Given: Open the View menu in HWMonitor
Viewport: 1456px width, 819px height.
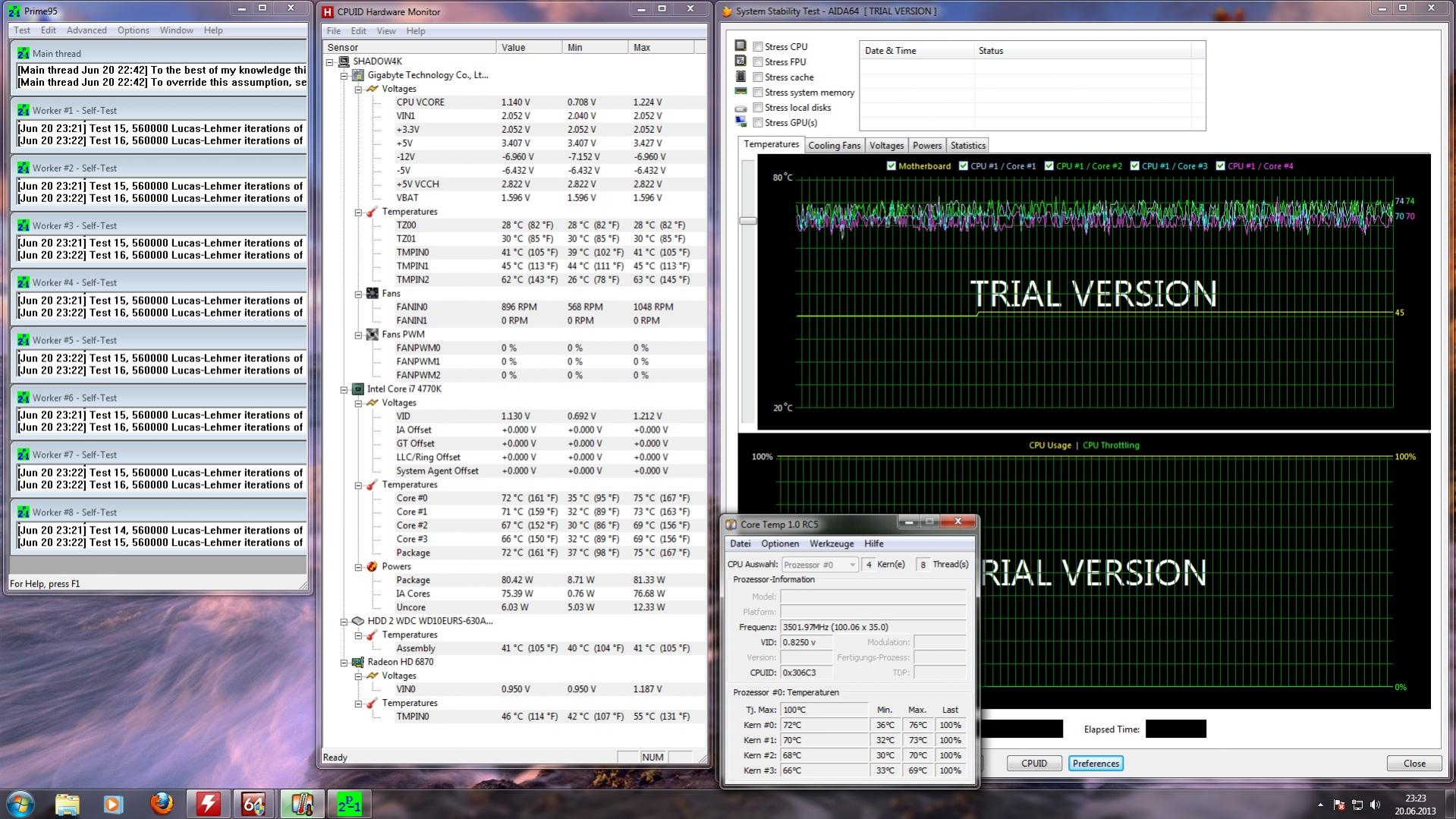Looking at the screenshot, I should (386, 31).
